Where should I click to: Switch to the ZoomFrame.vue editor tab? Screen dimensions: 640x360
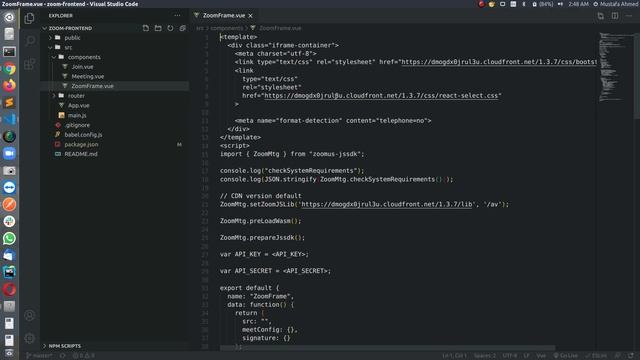(x=224, y=16)
